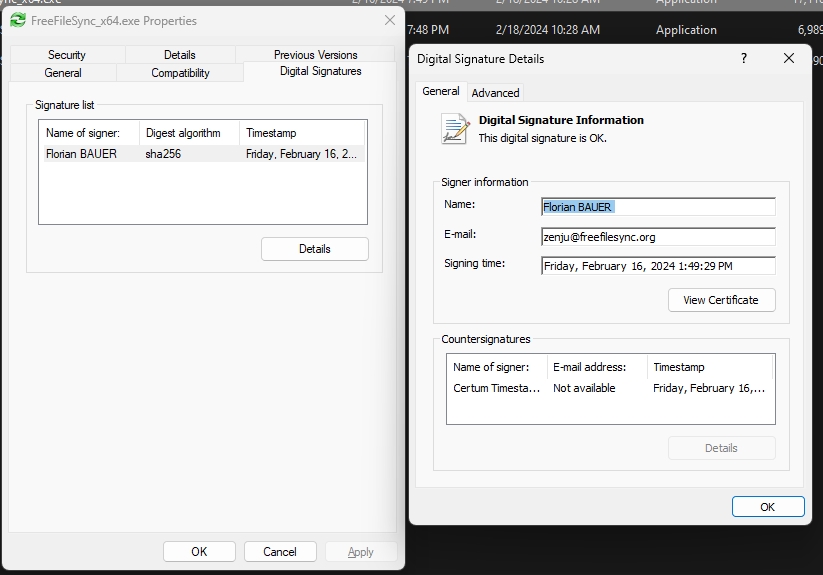
Task: Click 'This digital signature is OK.' text
Action: click(x=542, y=138)
